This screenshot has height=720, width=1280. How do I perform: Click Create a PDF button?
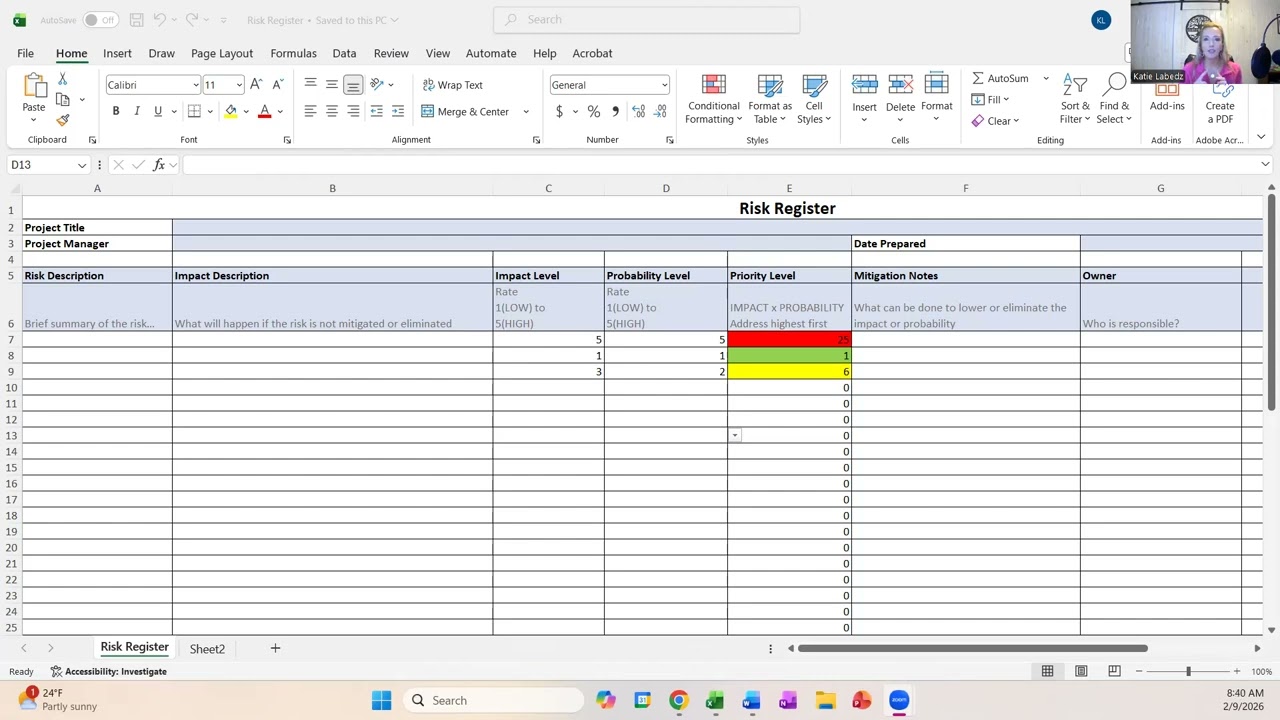coord(1219,100)
